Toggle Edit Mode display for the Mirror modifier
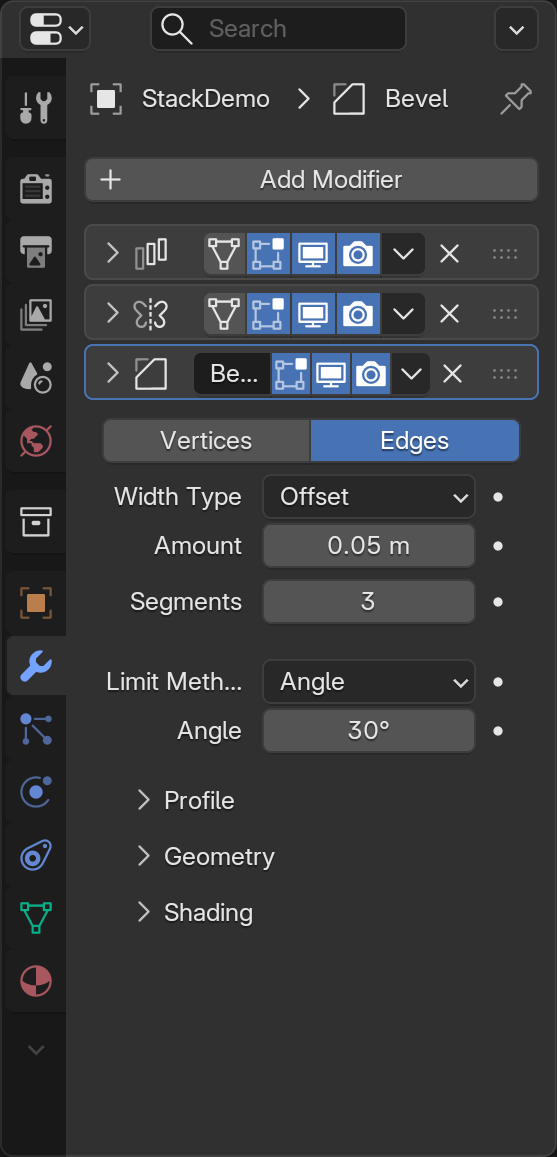Image resolution: width=557 pixels, height=1157 pixels. tap(269, 314)
